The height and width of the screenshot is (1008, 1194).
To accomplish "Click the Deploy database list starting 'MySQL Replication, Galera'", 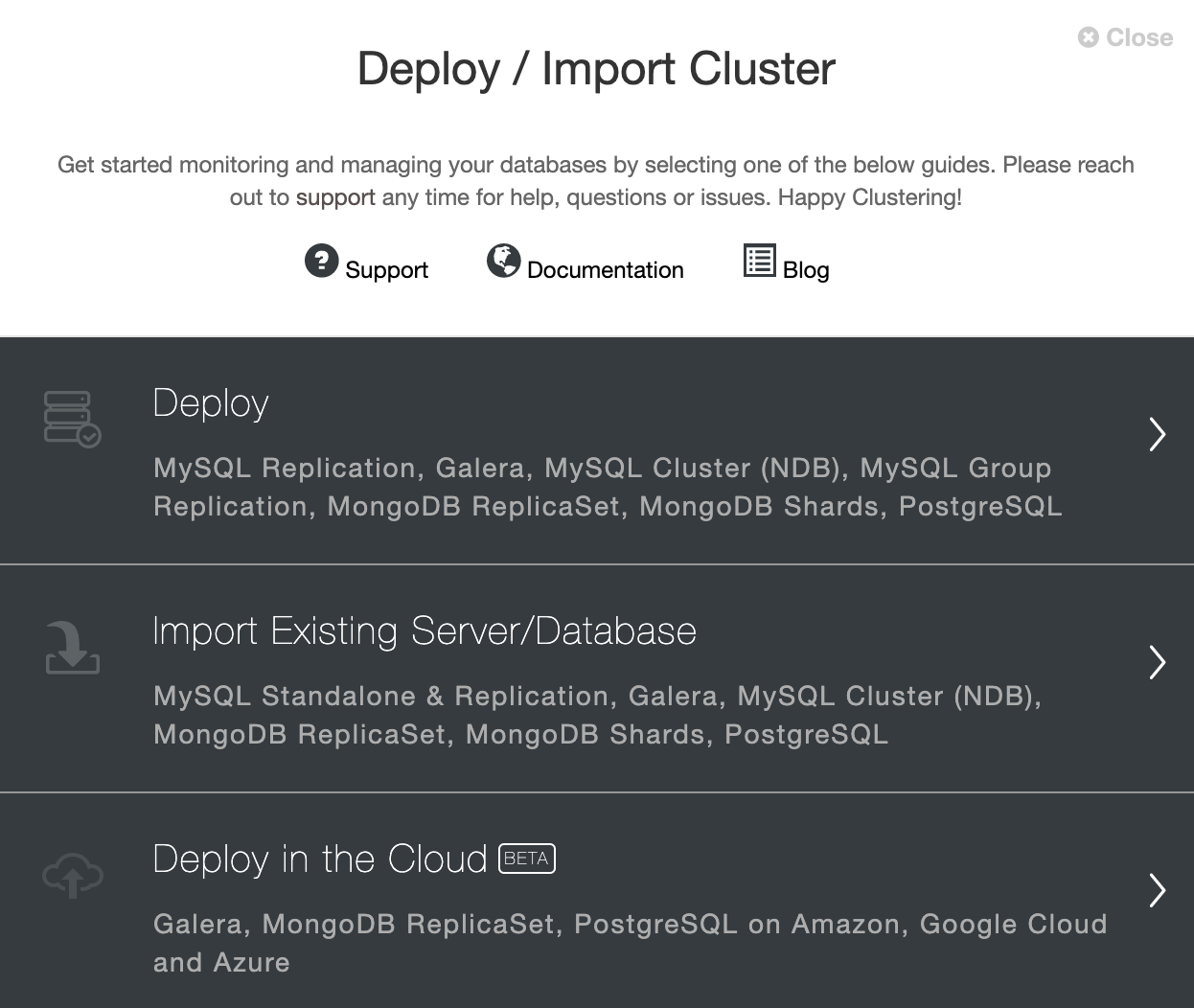I will click(608, 487).
